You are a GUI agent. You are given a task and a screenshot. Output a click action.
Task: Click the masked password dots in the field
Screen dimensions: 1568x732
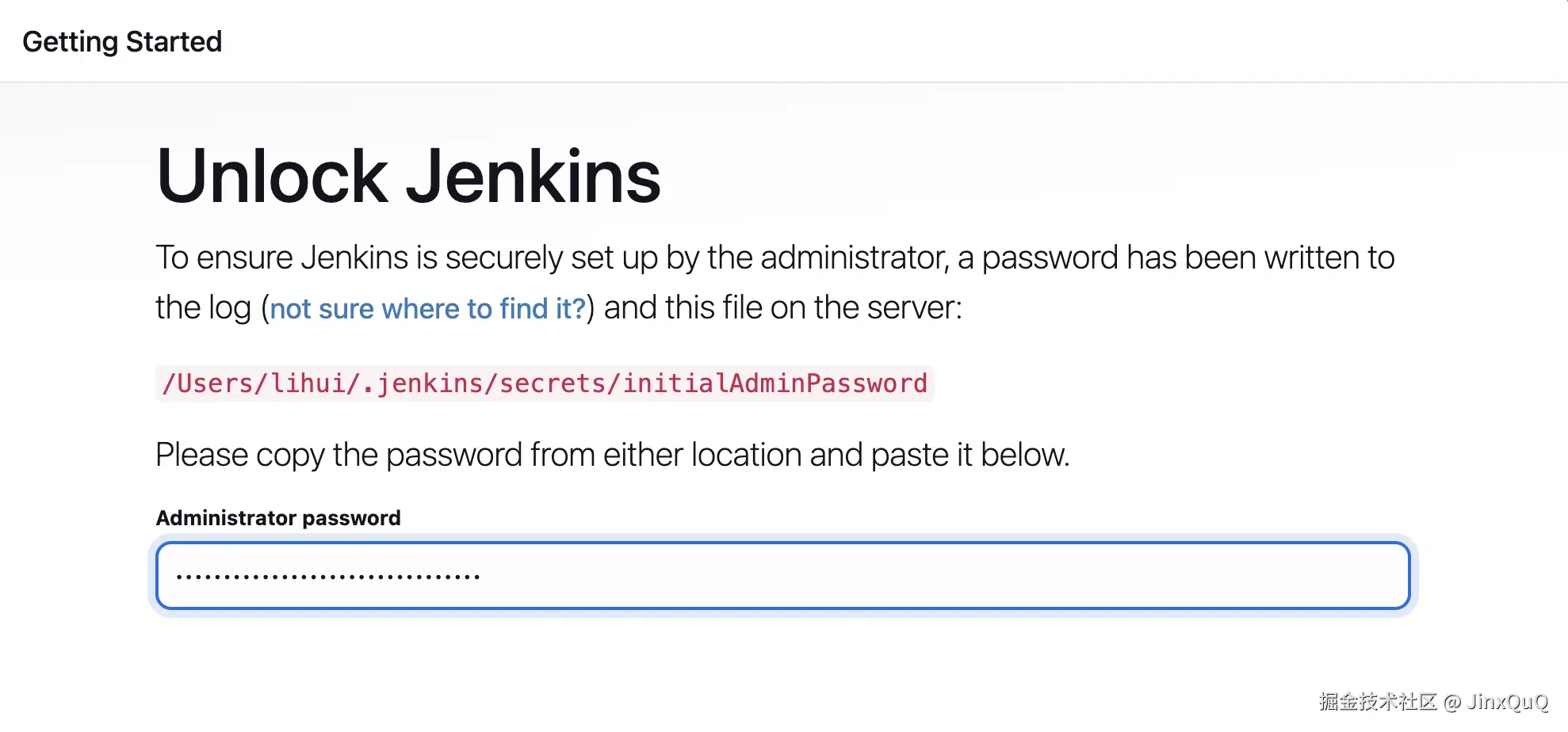327,577
